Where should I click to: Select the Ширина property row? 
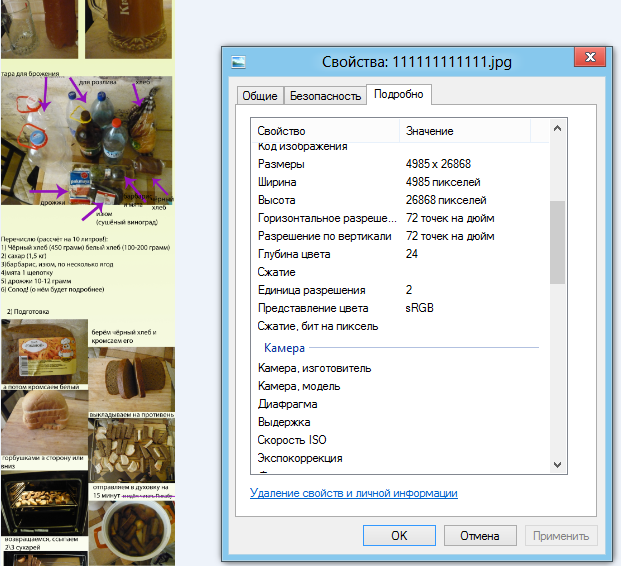click(400, 182)
